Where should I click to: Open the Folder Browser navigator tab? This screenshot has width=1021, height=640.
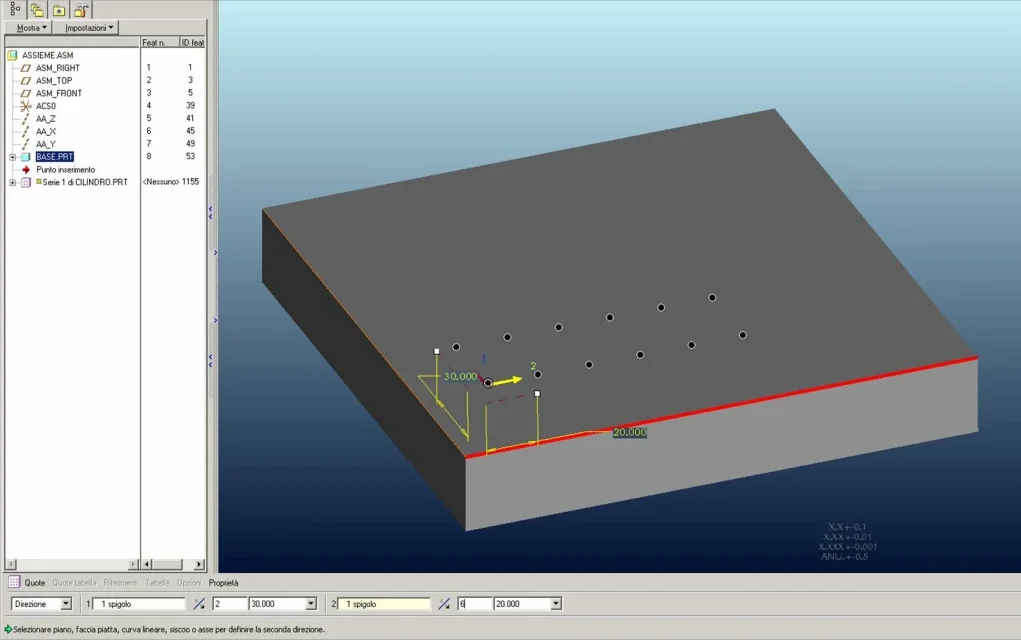click(x=37, y=10)
